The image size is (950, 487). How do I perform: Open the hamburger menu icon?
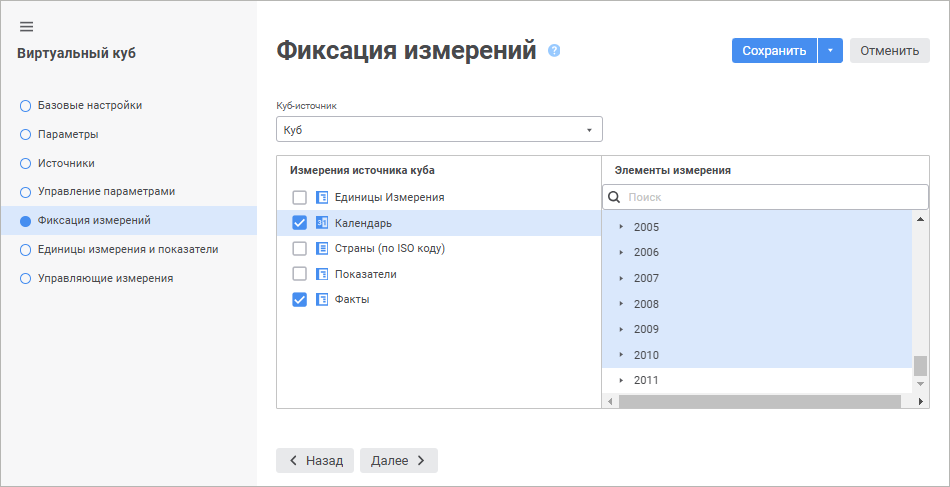pyautogui.click(x=26, y=26)
